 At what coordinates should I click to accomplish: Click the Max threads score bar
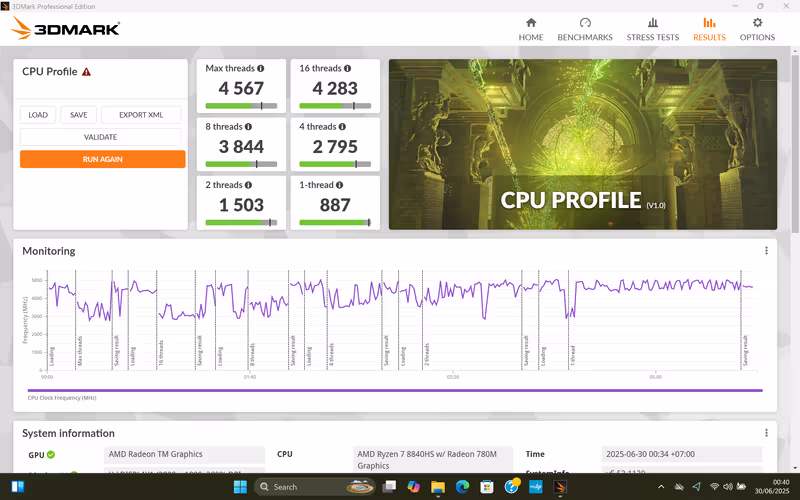click(240, 105)
